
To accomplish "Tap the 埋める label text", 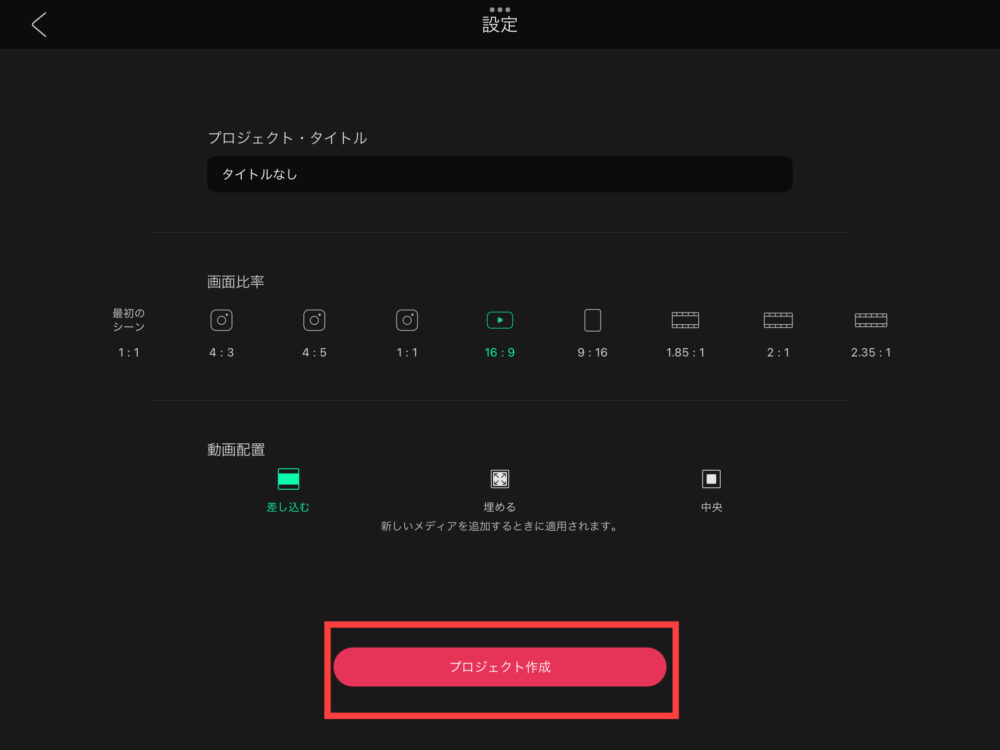I will point(499,506).
